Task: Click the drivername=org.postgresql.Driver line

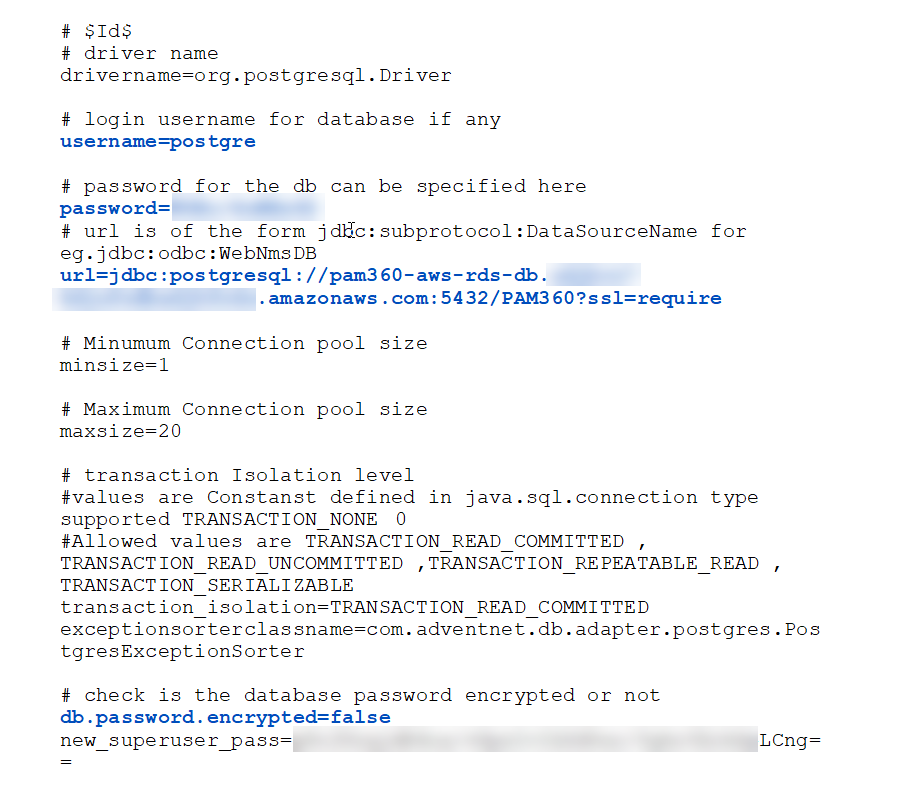Action: (x=255, y=75)
